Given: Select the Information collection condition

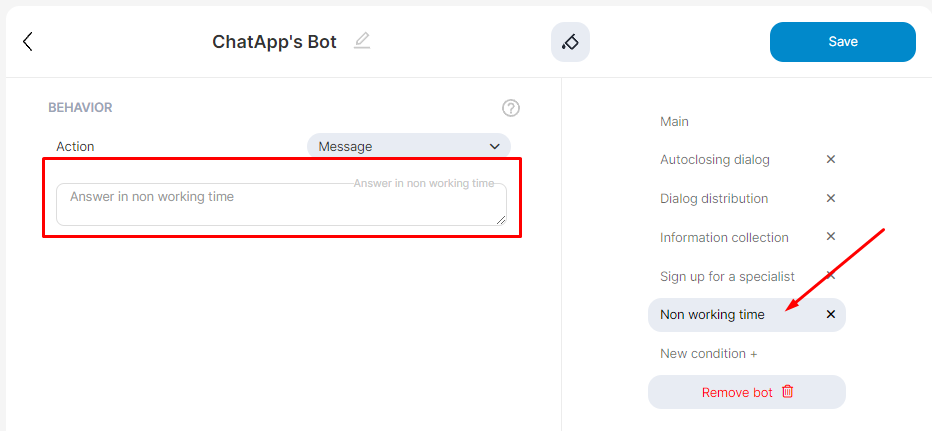Looking at the screenshot, I should click(724, 237).
